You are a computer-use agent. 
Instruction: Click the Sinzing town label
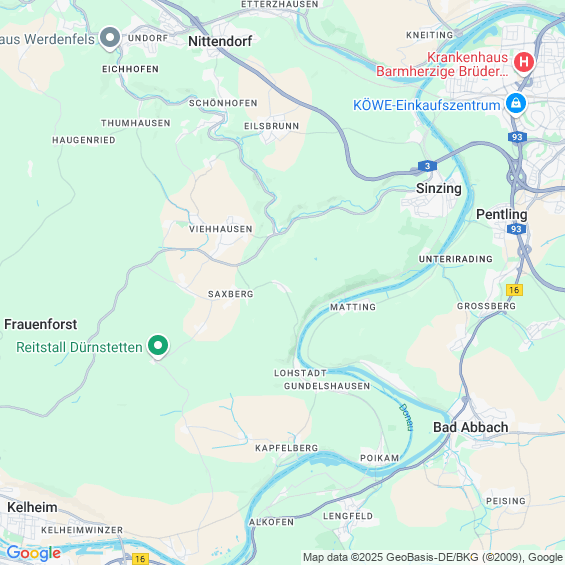tap(439, 188)
